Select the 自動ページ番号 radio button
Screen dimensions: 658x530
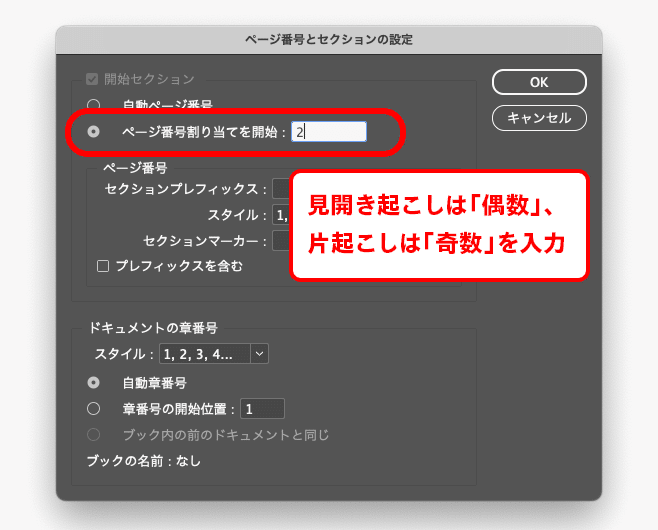click(x=94, y=104)
